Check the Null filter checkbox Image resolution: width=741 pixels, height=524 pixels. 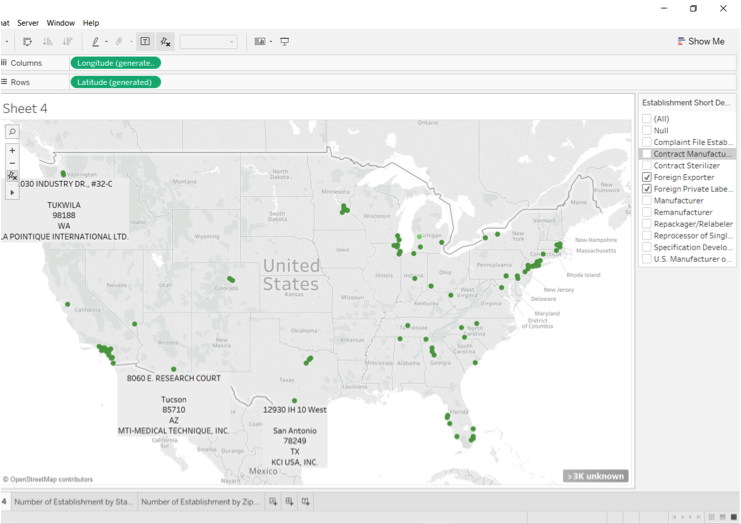tap(647, 130)
